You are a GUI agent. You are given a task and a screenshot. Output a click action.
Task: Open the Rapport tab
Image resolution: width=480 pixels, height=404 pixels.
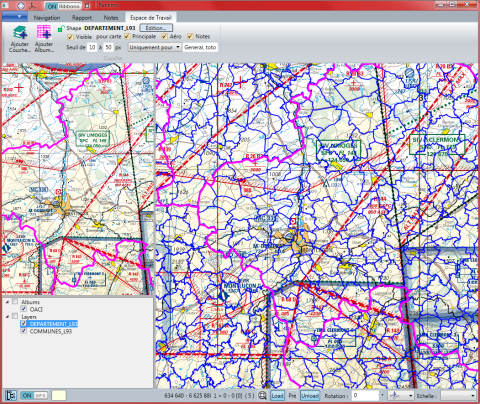coord(82,18)
